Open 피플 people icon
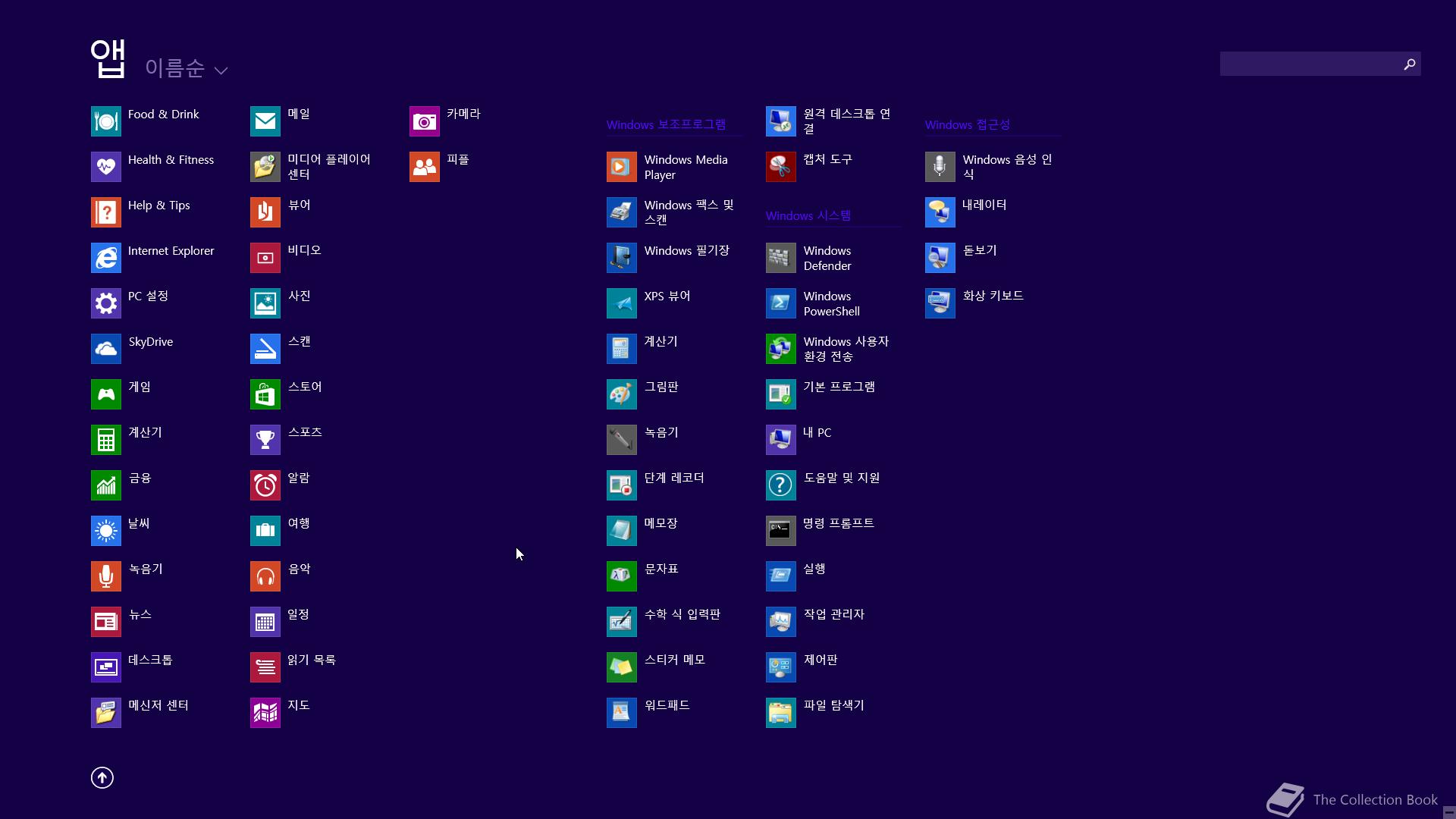 tap(425, 167)
